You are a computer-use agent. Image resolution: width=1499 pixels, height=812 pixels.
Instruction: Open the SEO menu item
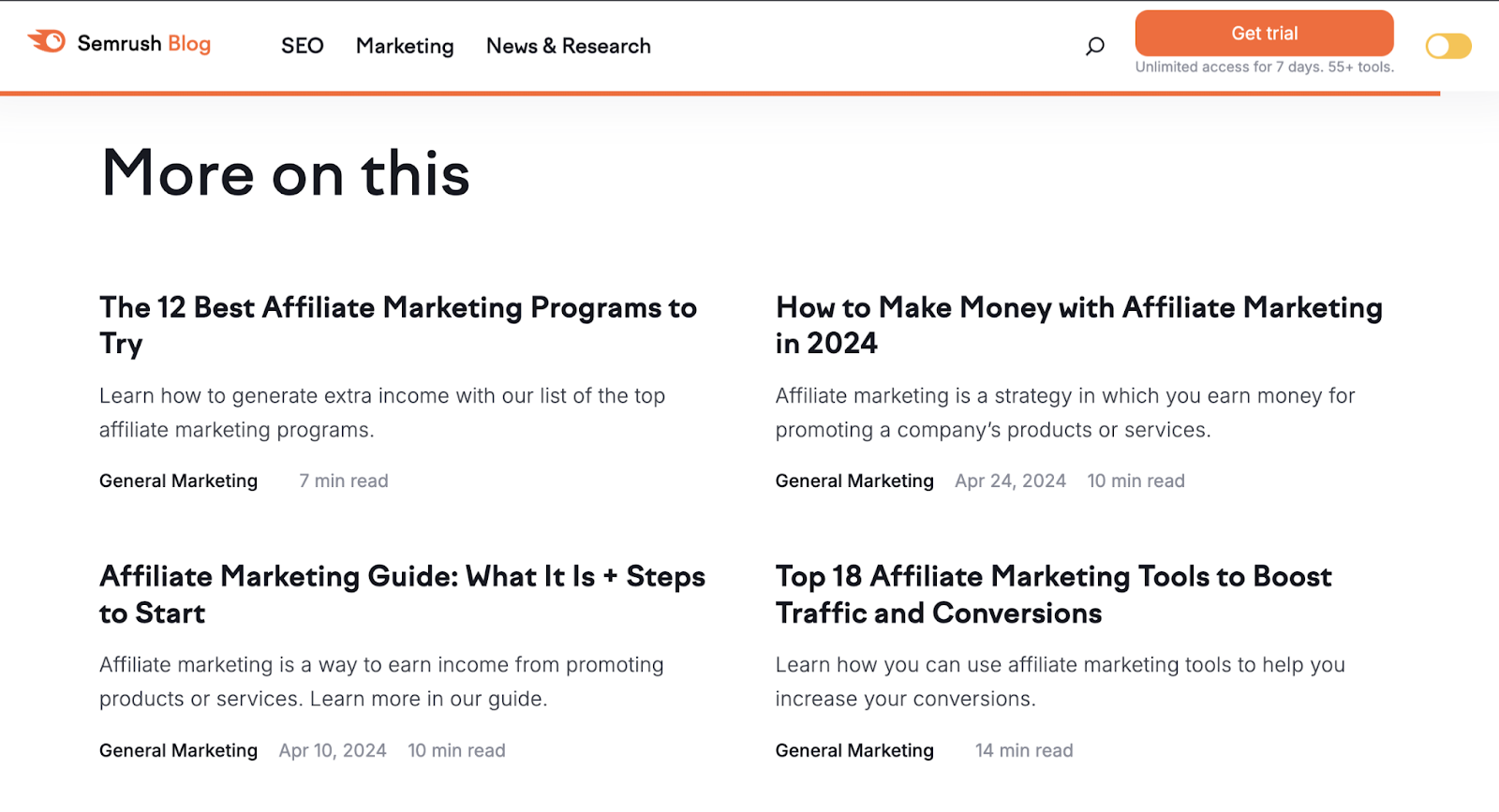[x=302, y=45]
